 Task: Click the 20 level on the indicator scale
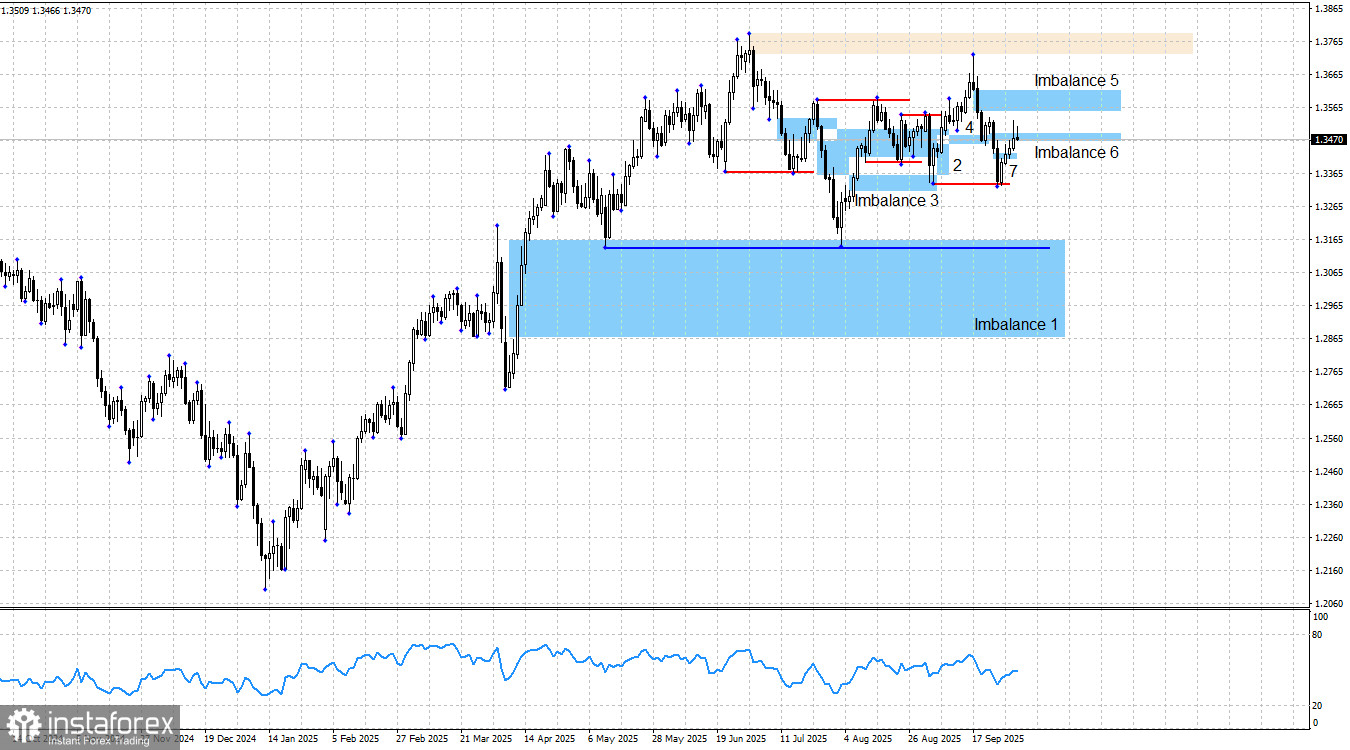click(x=1318, y=705)
